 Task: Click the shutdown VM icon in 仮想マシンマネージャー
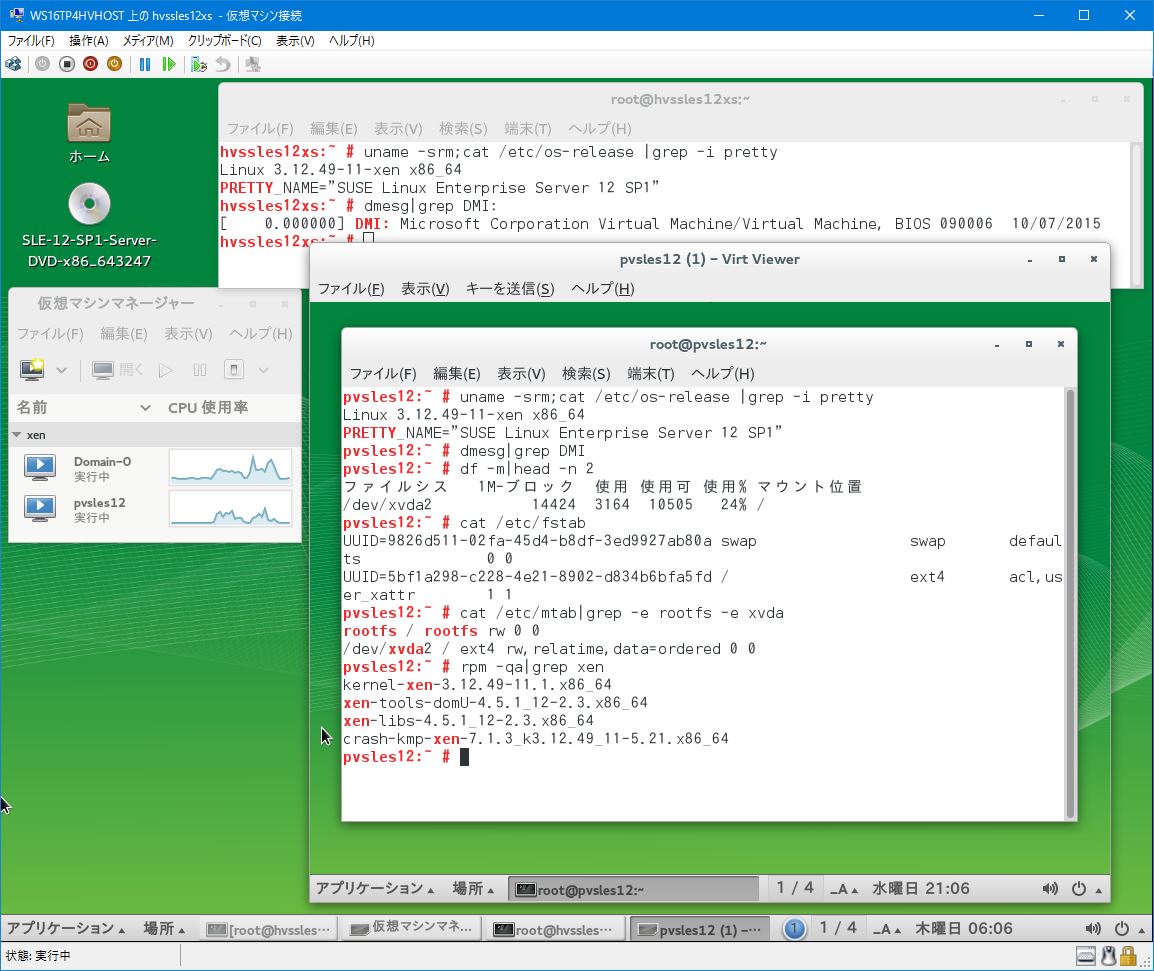tap(234, 370)
